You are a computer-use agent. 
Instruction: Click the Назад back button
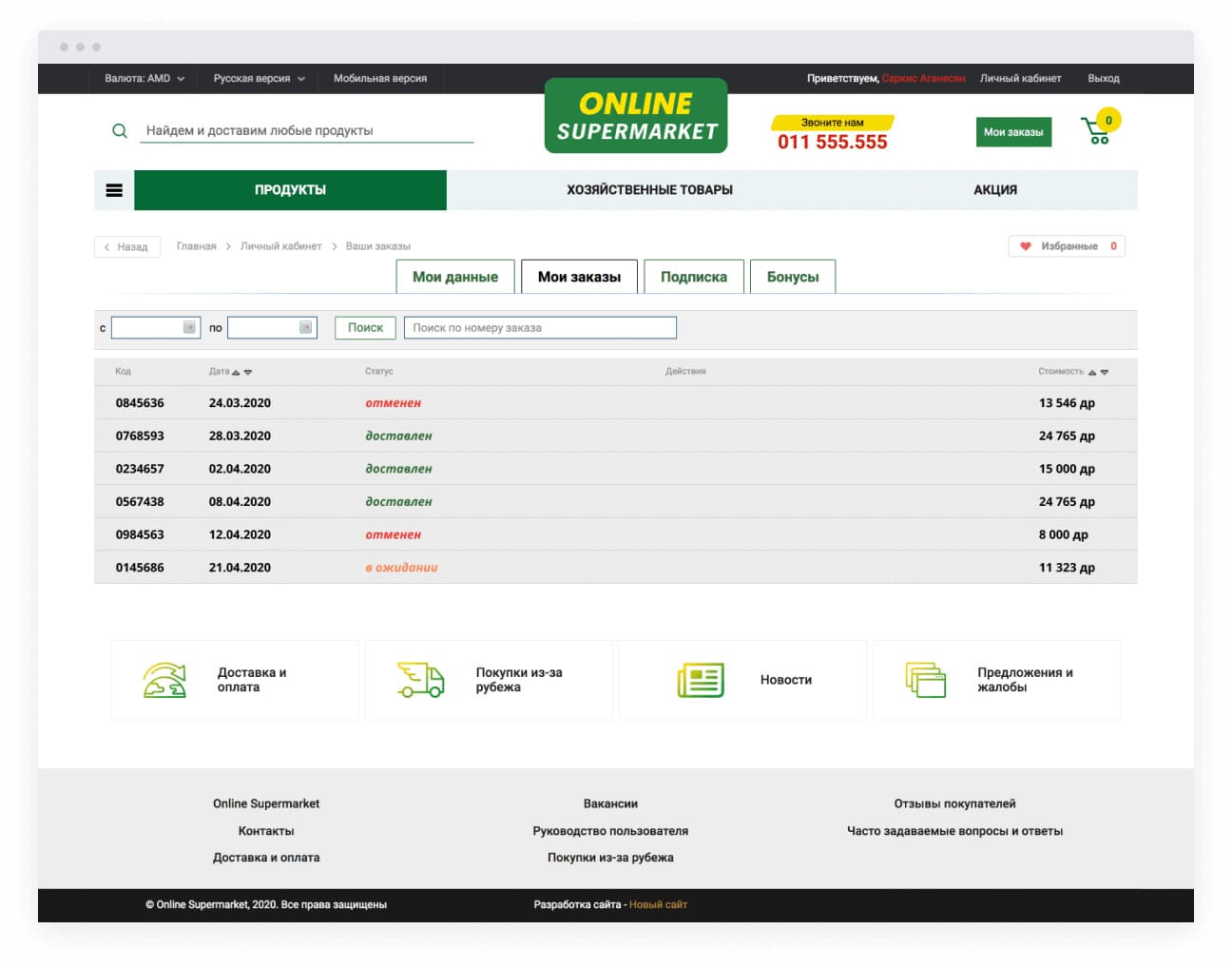coord(127,247)
